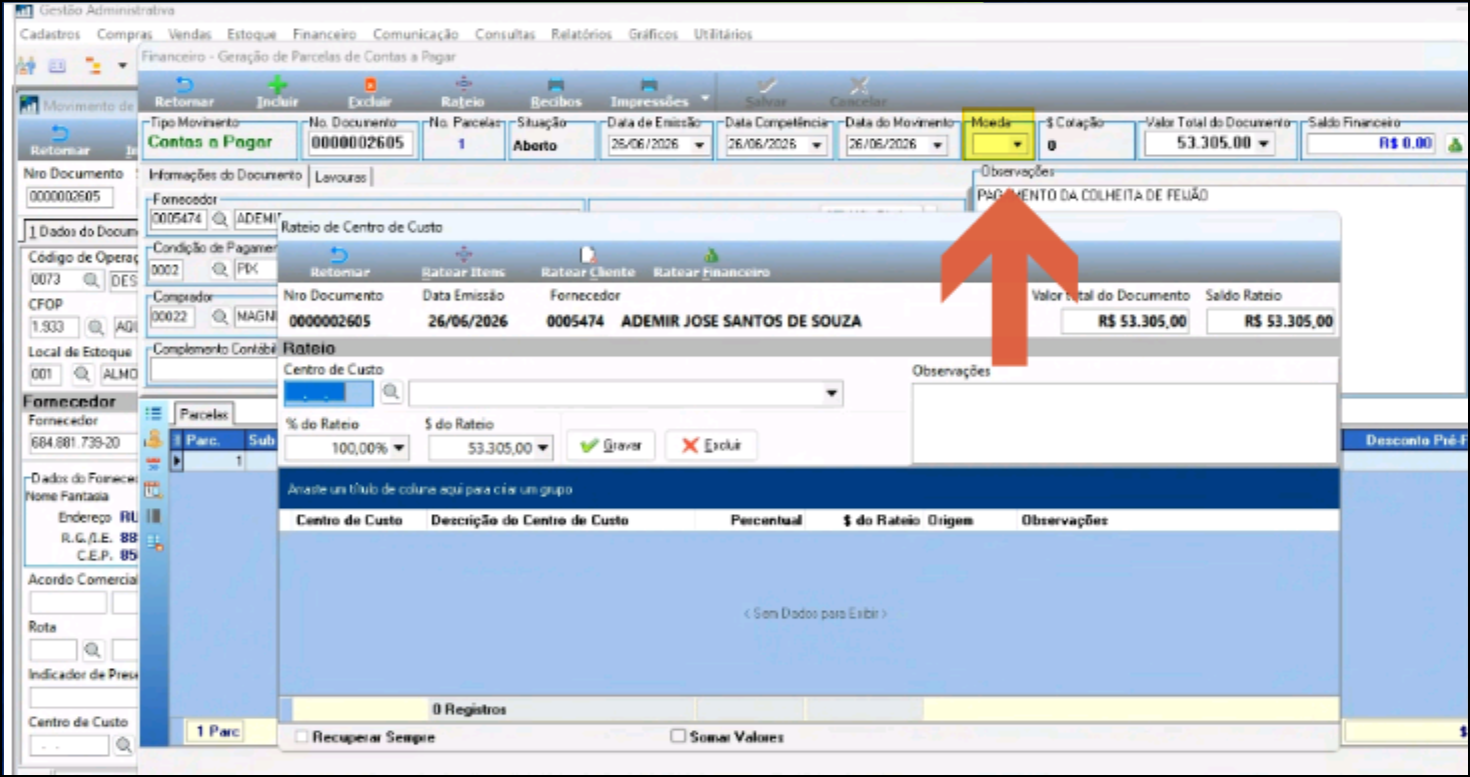Open the Relatórios menu
The image size is (1470, 777).
(581, 34)
